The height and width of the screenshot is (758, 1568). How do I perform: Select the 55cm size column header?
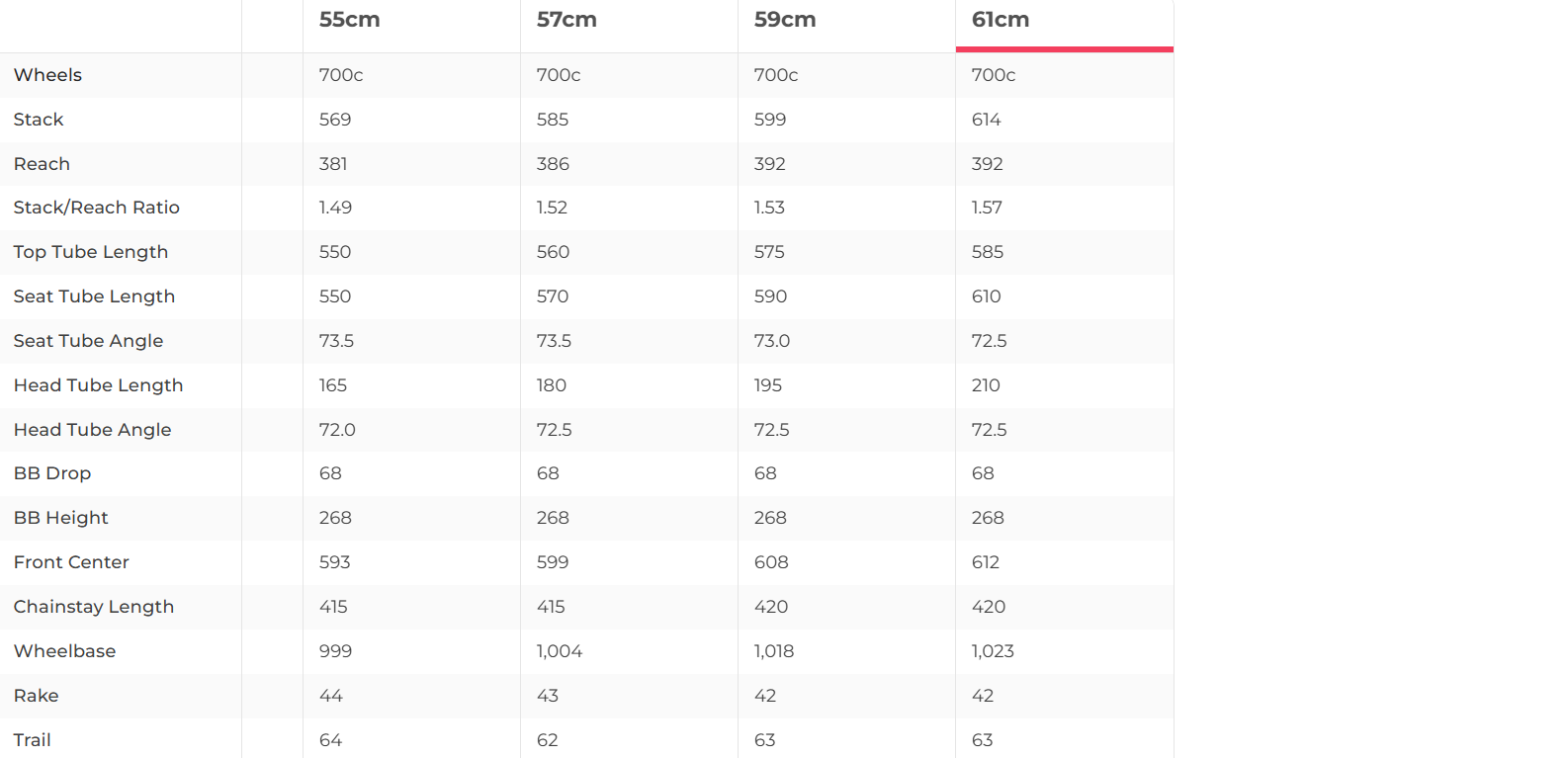350,20
